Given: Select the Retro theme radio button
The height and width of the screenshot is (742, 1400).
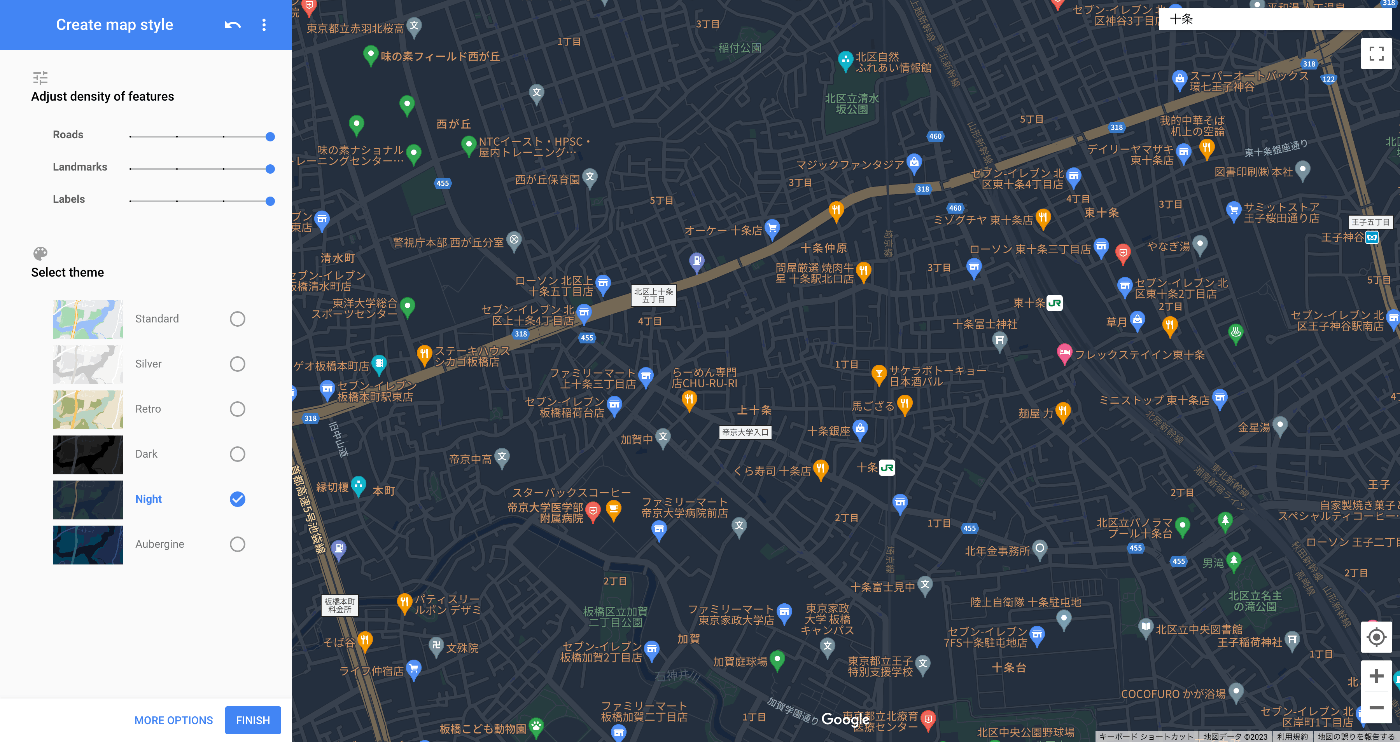Looking at the screenshot, I should pyautogui.click(x=237, y=409).
